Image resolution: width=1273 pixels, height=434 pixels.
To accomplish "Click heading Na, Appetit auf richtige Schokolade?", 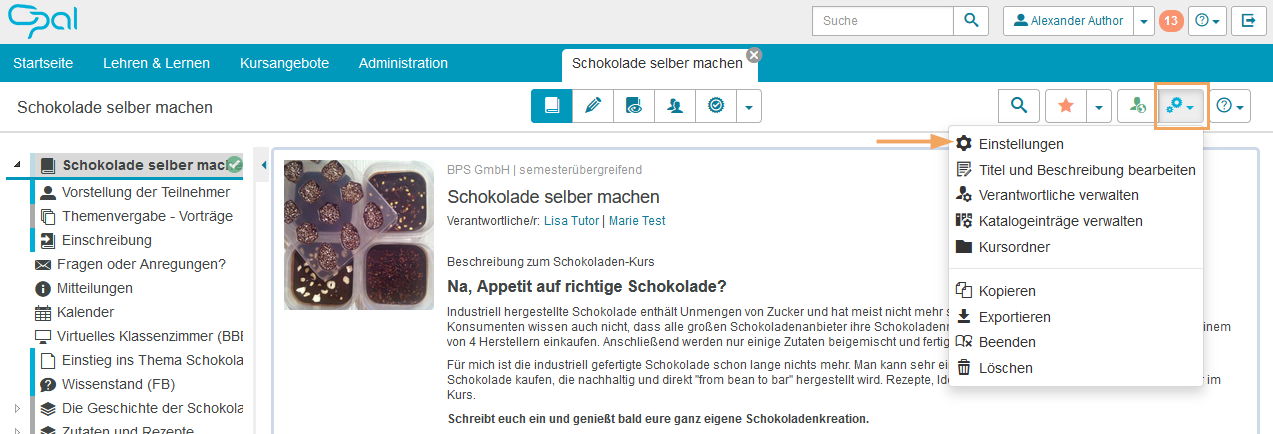I will coord(586,287).
